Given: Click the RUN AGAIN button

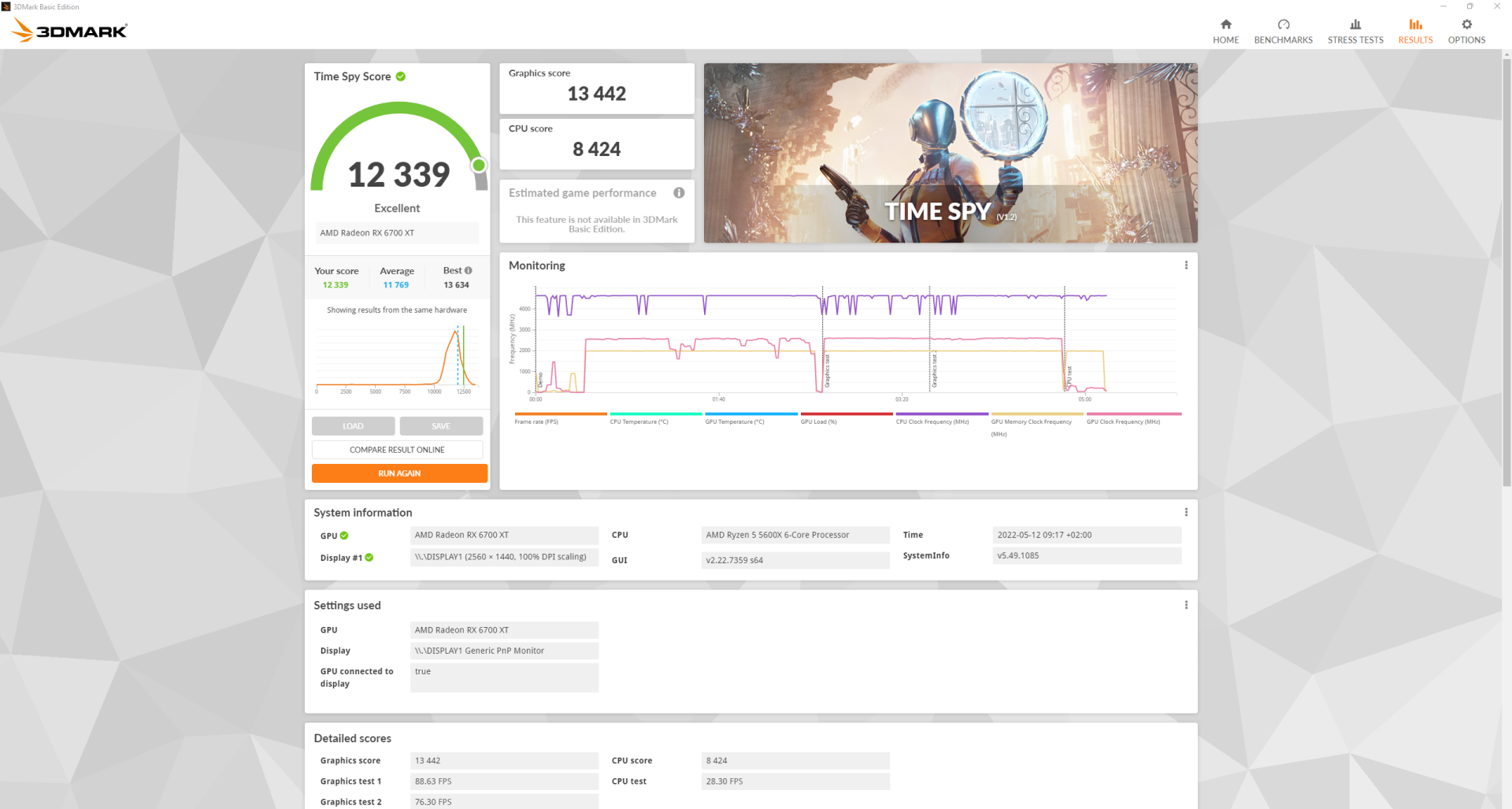Looking at the screenshot, I should (x=399, y=473).
